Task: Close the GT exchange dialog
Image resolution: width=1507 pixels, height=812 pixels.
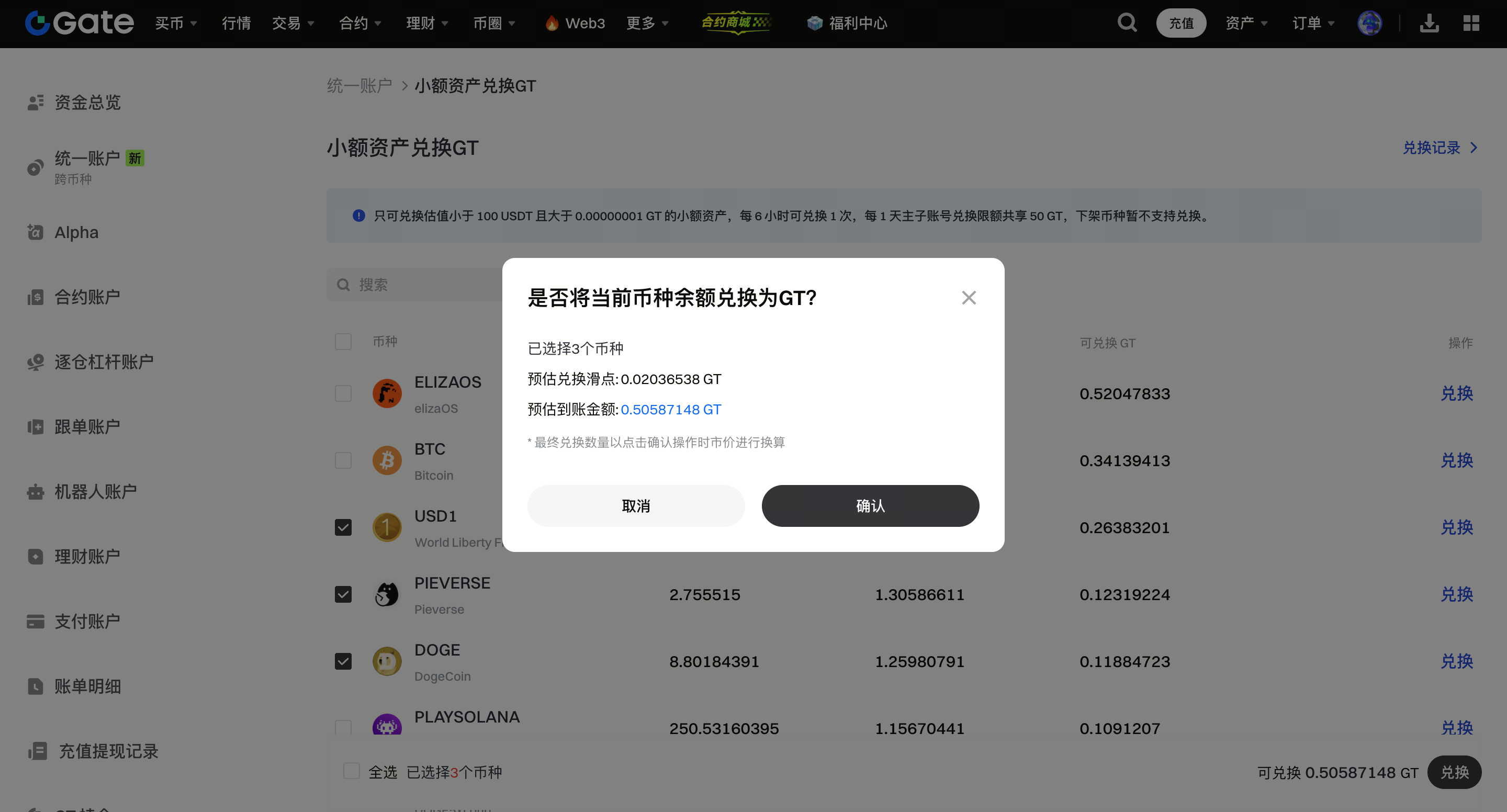Action: [969, 298]
